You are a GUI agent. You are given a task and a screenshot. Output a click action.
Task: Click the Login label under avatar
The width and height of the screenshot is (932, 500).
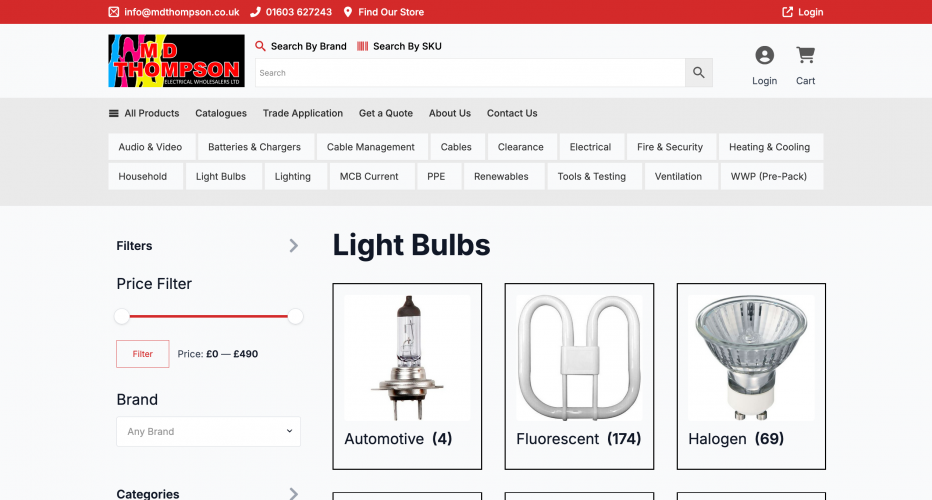[764, 81]
